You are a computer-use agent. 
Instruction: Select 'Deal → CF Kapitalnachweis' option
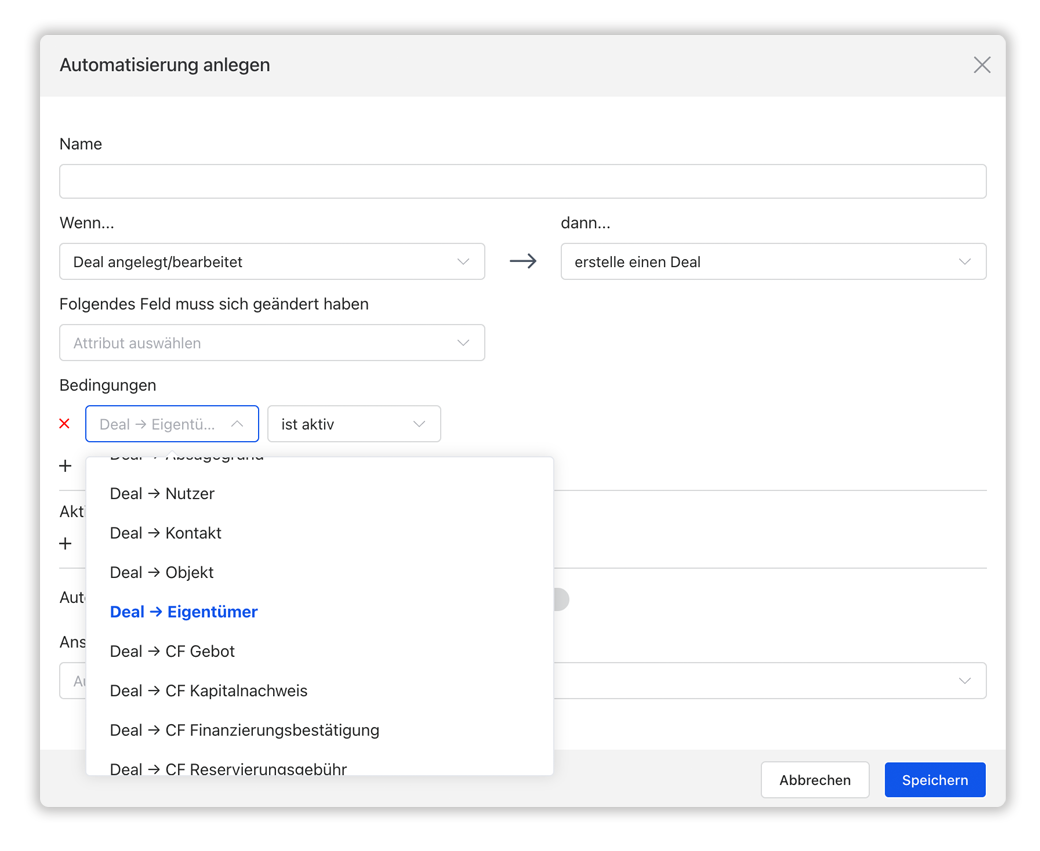(209, 691)
